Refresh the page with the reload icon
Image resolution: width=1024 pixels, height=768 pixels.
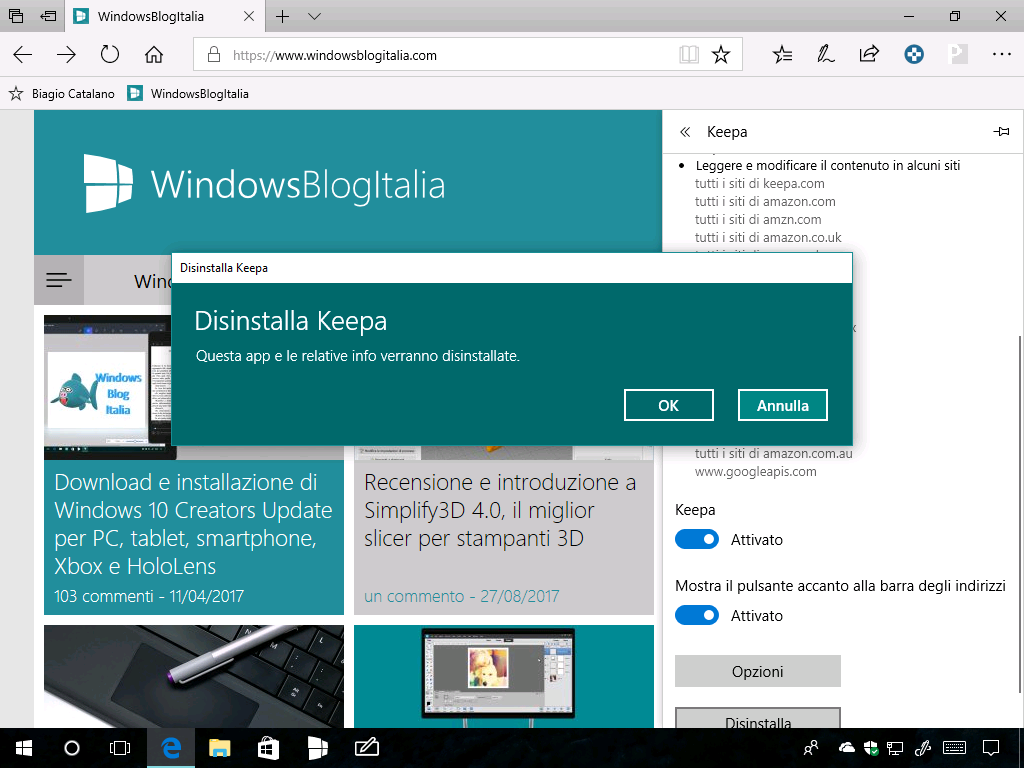(110, 55)
